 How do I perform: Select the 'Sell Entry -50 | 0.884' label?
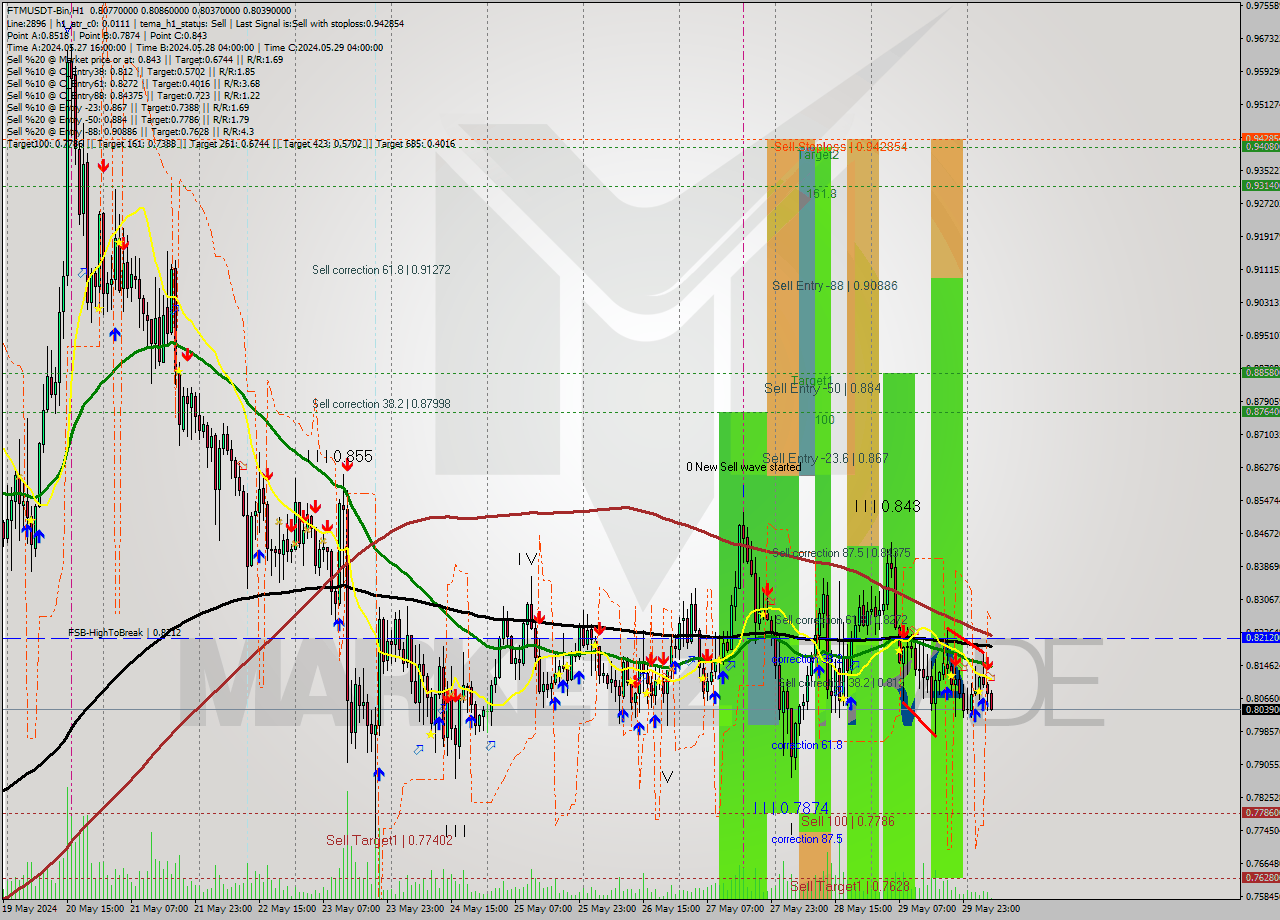tap(822, 388)
